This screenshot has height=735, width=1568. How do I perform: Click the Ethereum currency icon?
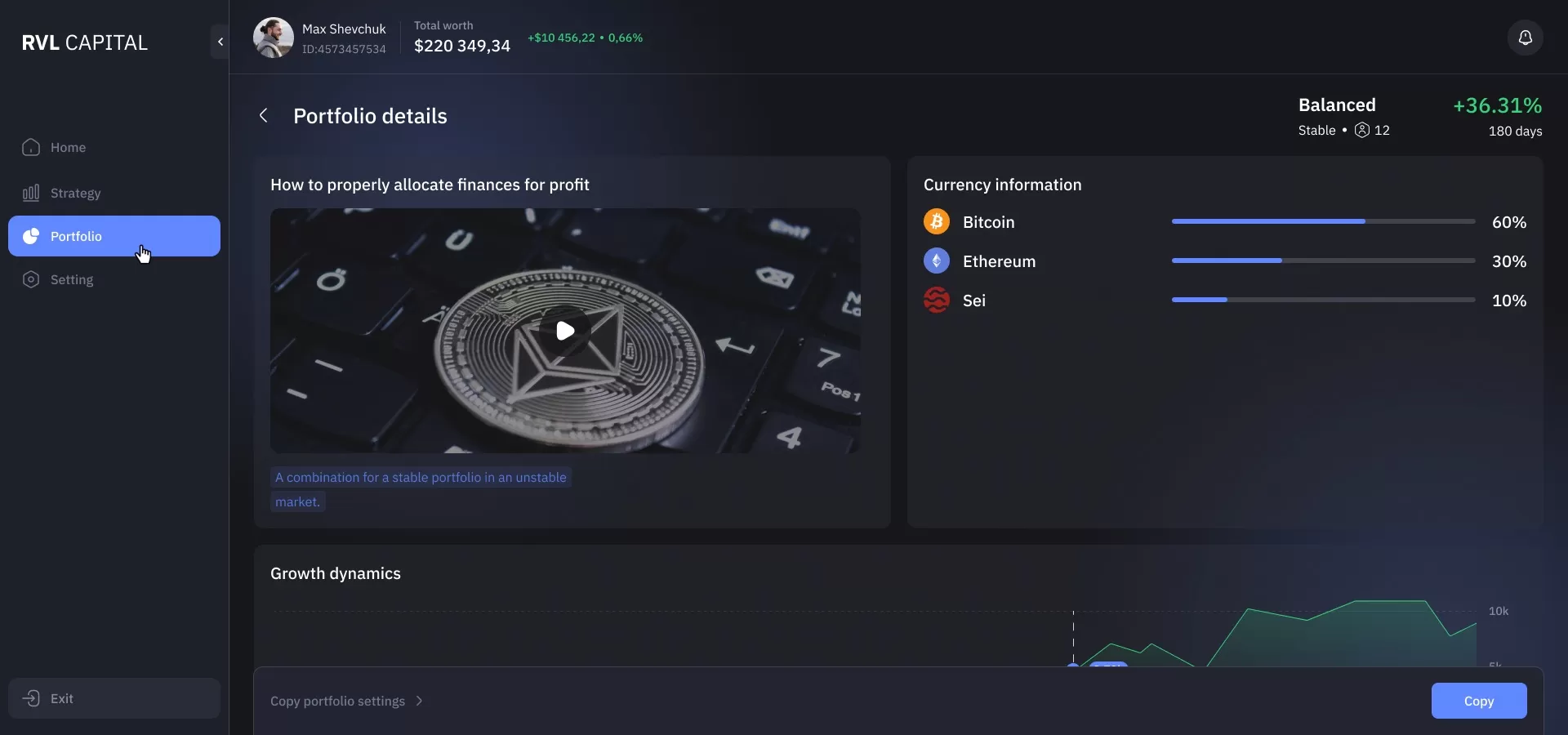tap(937, 261)
